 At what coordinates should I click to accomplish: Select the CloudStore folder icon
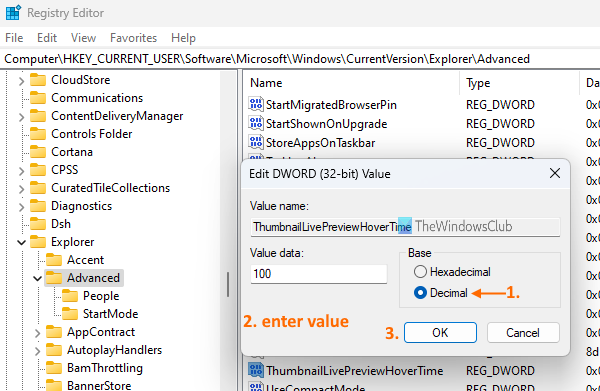[38, 80]
